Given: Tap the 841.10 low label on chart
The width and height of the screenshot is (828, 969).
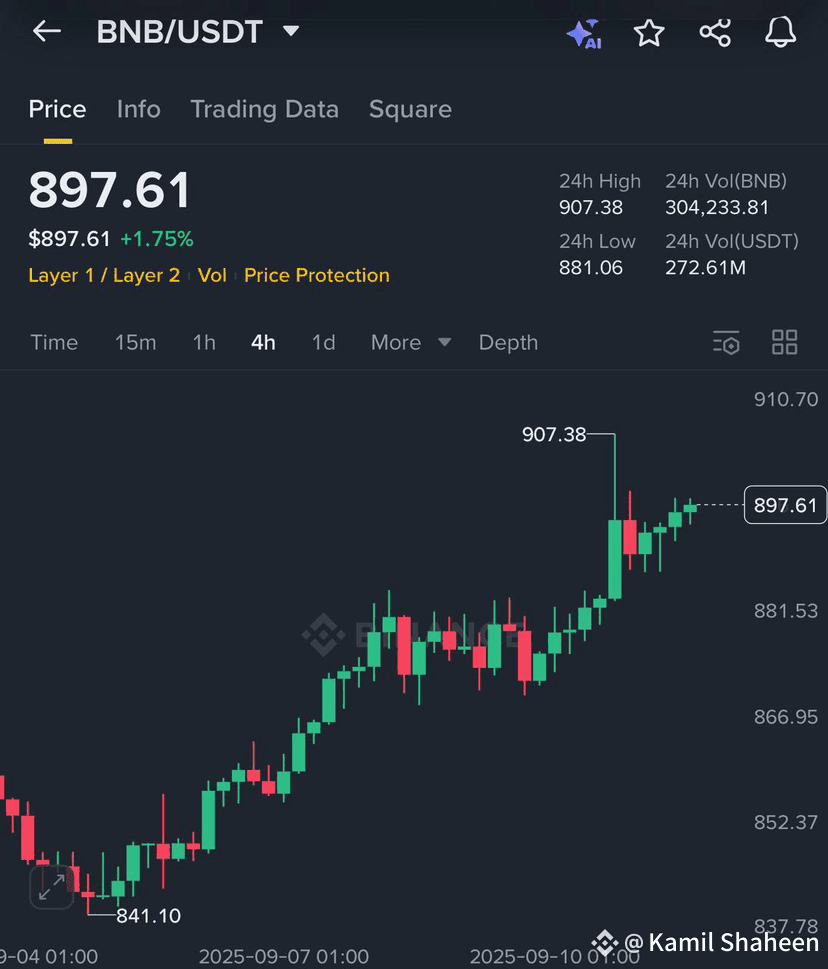Looking at the screenshot, I should (148, 916).
